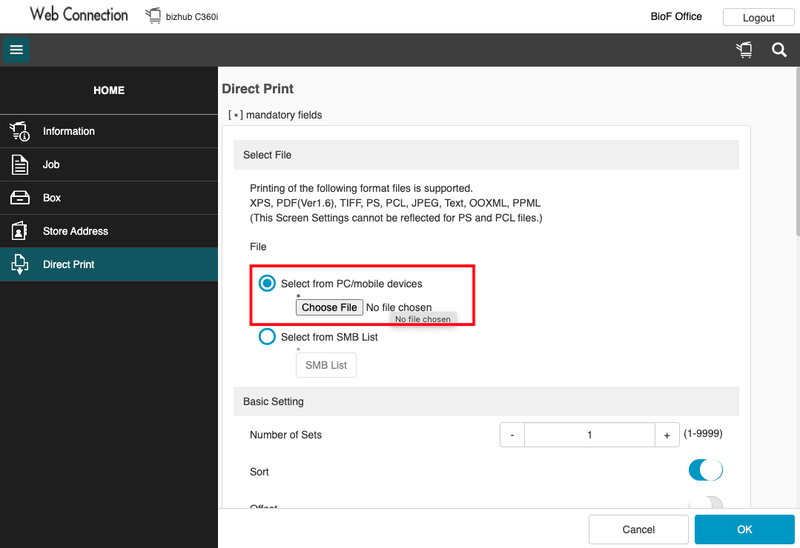Click the 'Basic Setting' section header

pos(486,402)
